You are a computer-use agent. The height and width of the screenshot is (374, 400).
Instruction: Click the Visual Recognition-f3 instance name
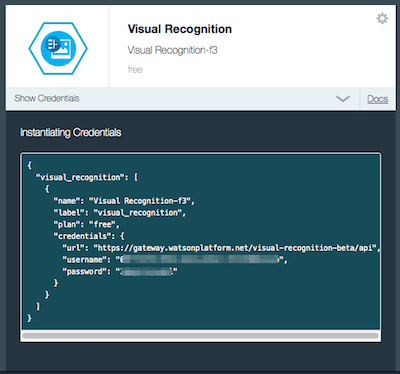(172, 50)
